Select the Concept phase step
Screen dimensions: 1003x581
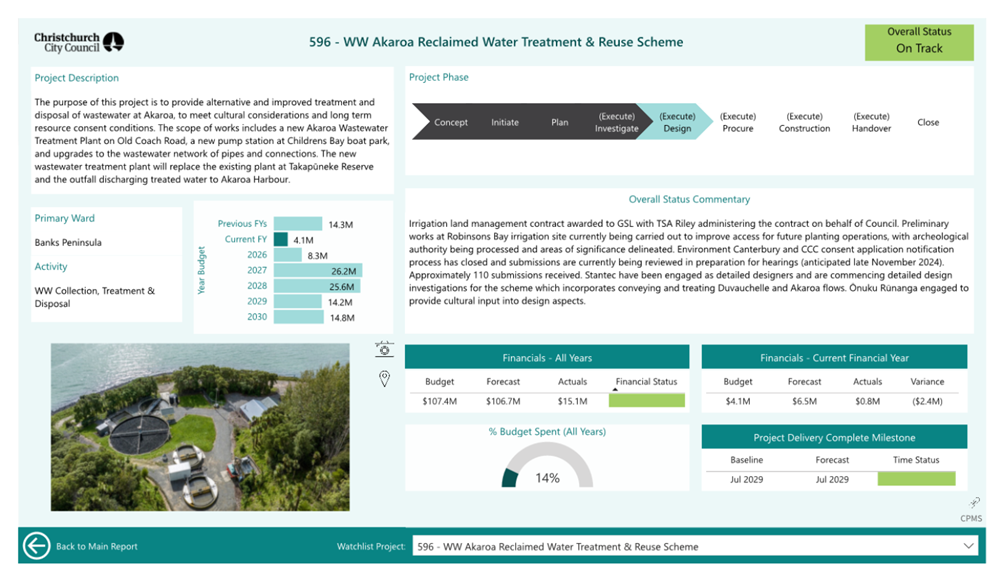pyautogui.click(x=450, y=122)
